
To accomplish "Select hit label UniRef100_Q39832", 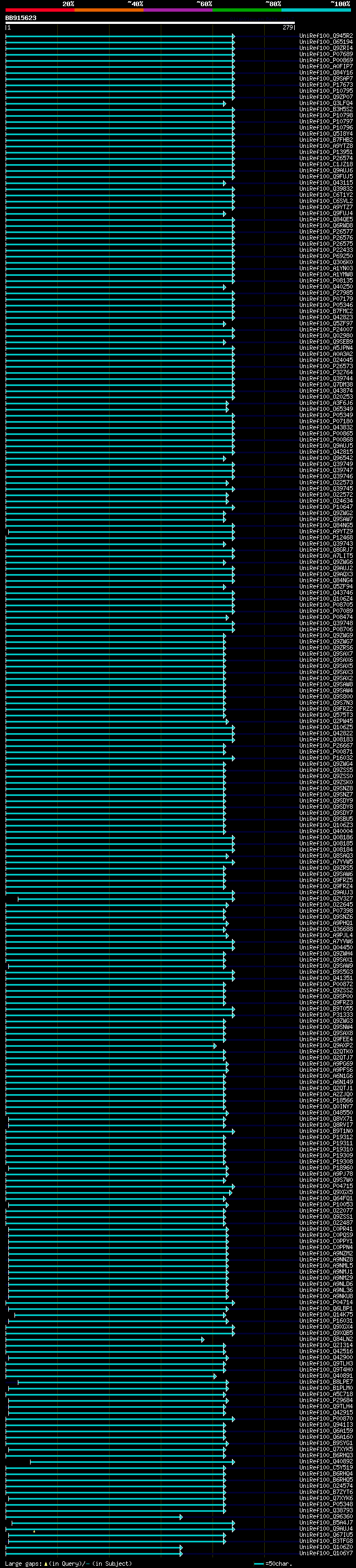I will point(326,189).
